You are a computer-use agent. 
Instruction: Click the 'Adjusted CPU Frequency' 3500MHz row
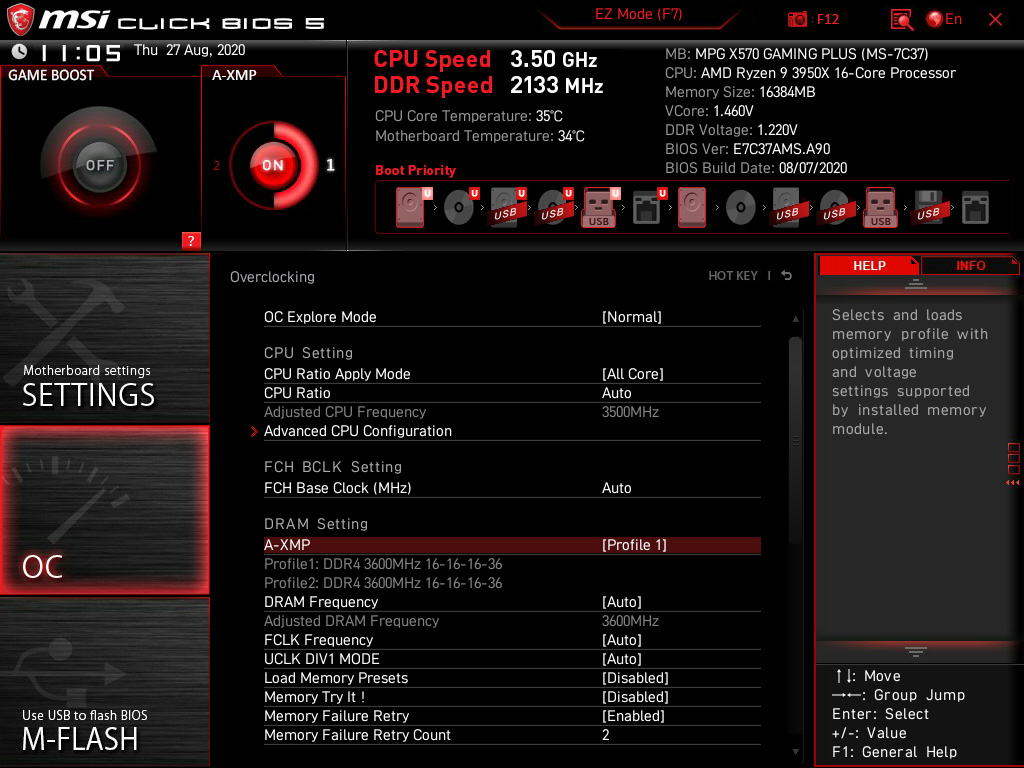click(512, 411)
